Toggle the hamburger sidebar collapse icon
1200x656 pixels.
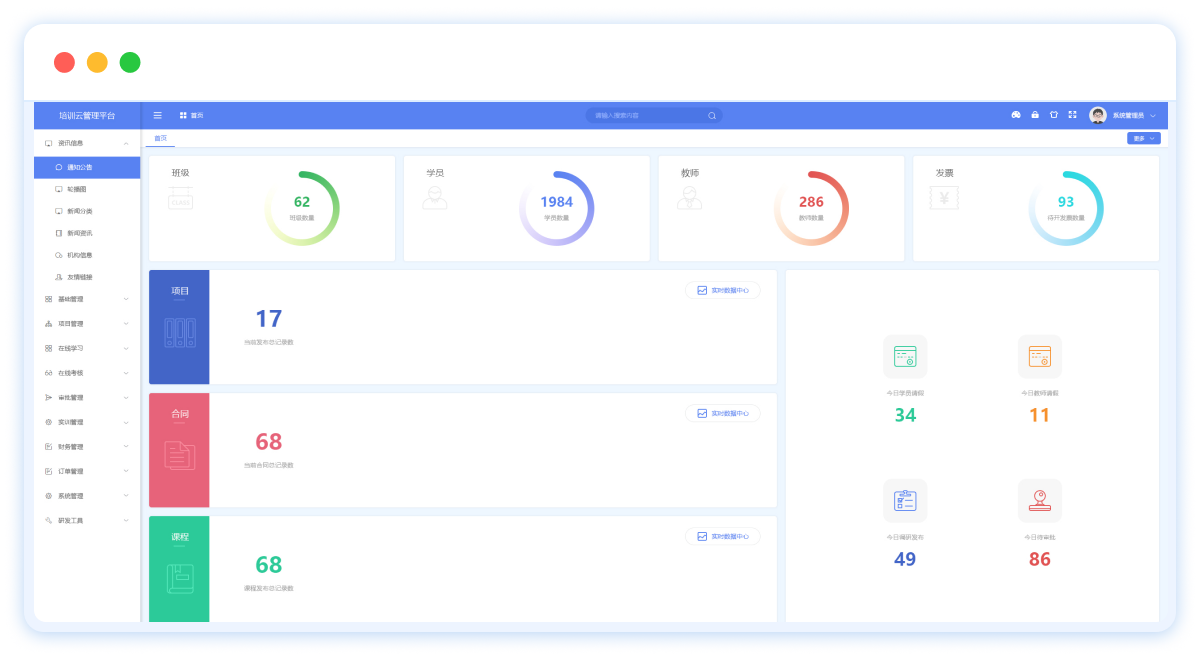point(157,115)
